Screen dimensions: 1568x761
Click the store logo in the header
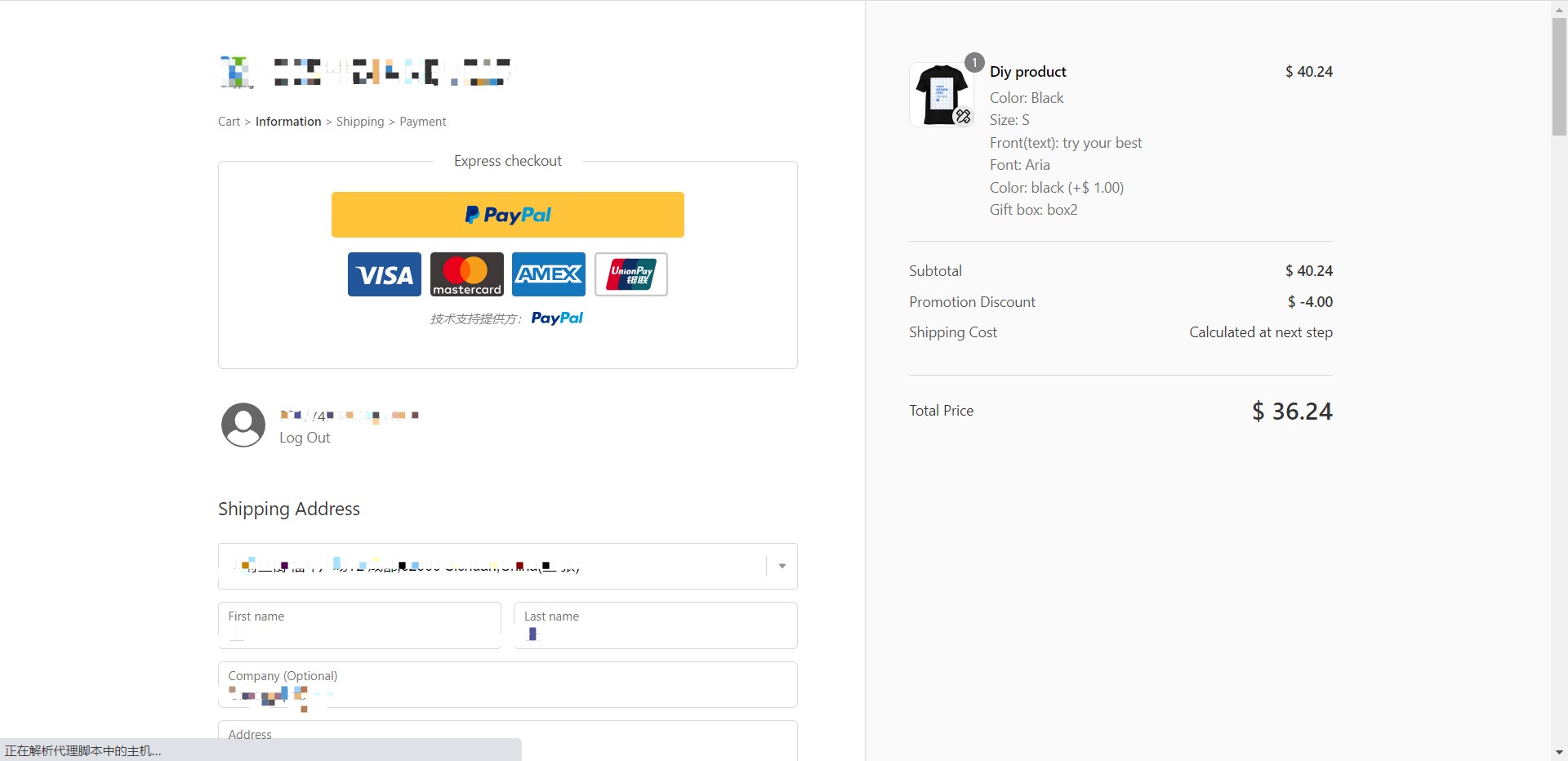(365, 72)
